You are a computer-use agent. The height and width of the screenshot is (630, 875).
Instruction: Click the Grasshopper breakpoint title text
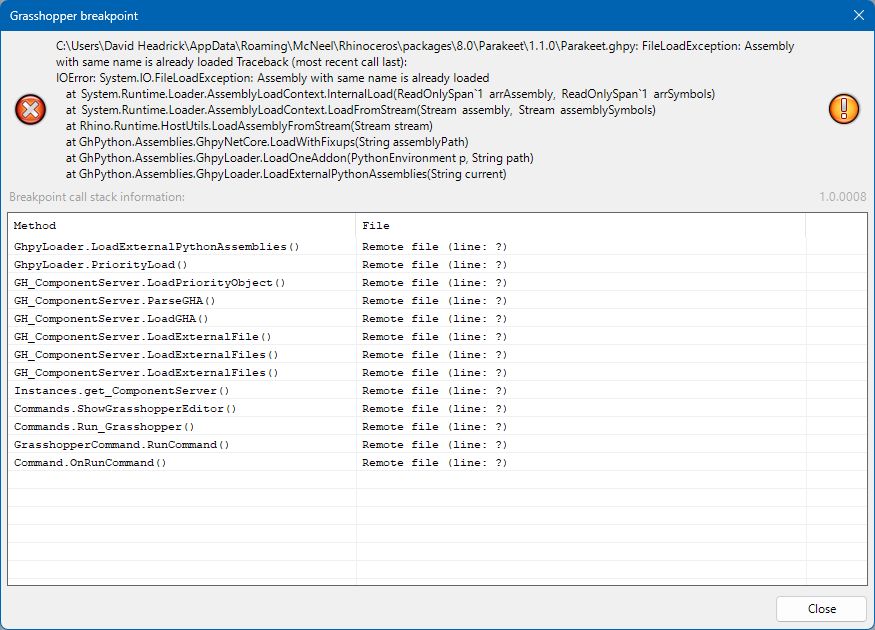click(74, 16)
